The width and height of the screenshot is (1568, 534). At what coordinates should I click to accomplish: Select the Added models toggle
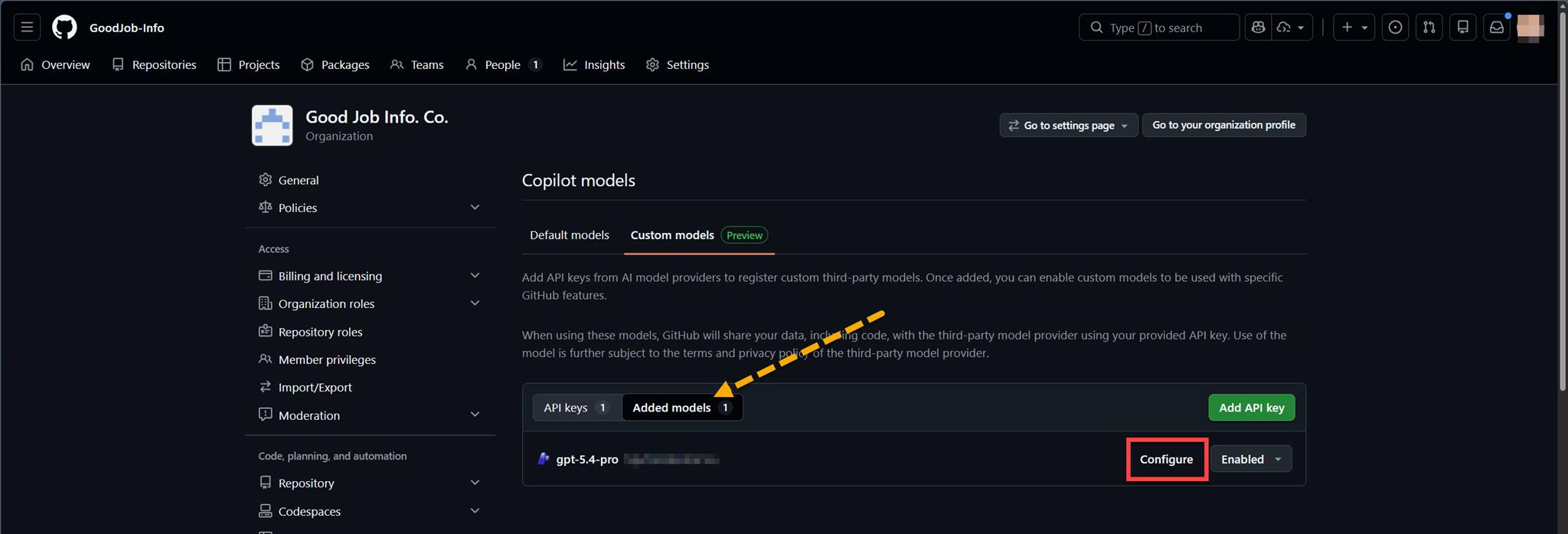click(681, 408)
